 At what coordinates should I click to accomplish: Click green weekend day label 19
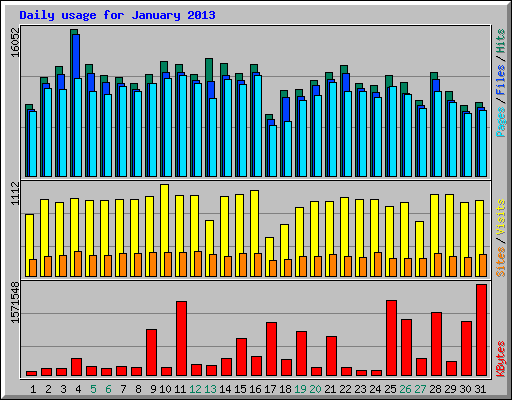[x=300, y=389]
